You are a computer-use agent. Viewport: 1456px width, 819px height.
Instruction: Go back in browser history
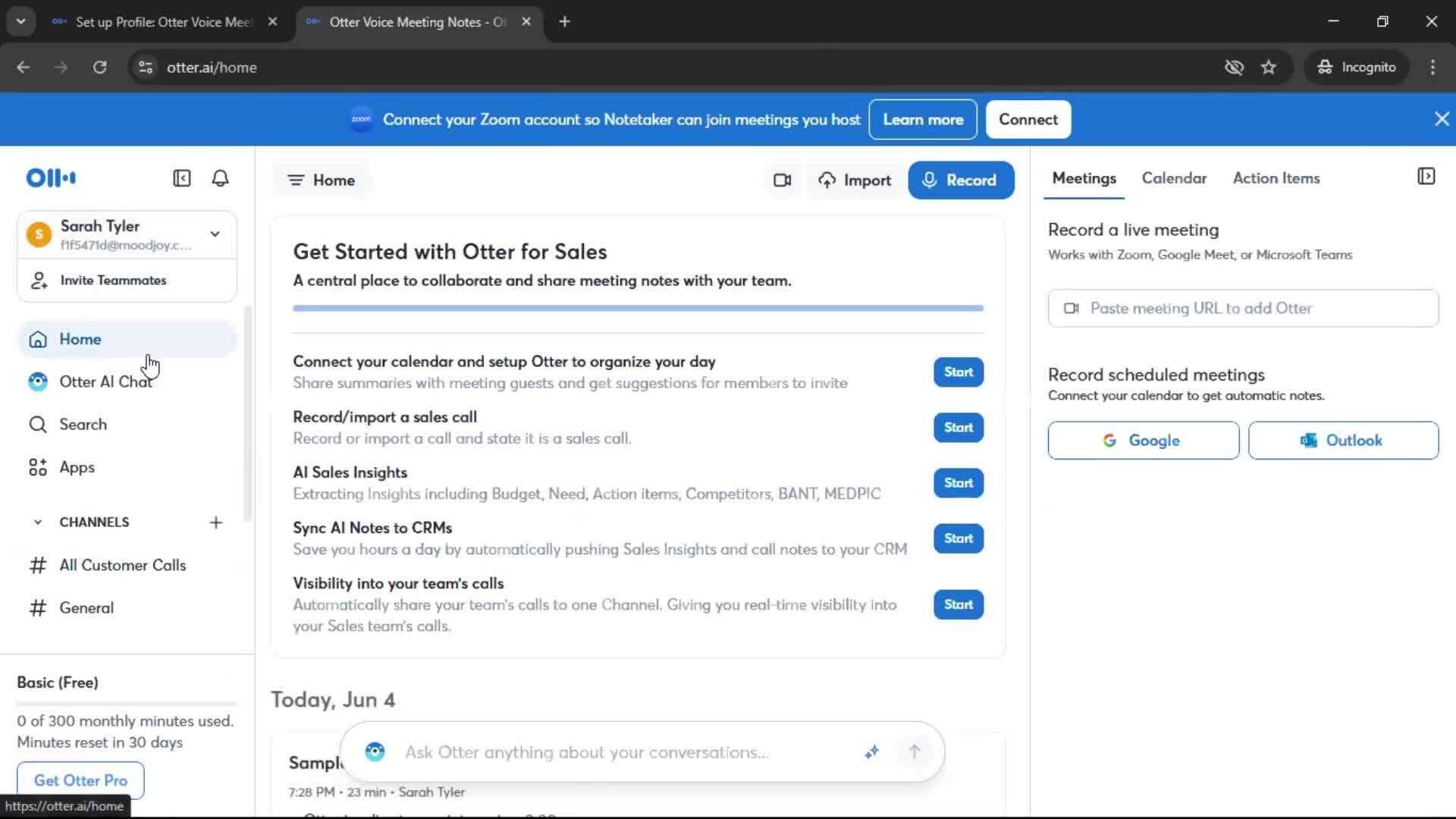pos(24,67)
